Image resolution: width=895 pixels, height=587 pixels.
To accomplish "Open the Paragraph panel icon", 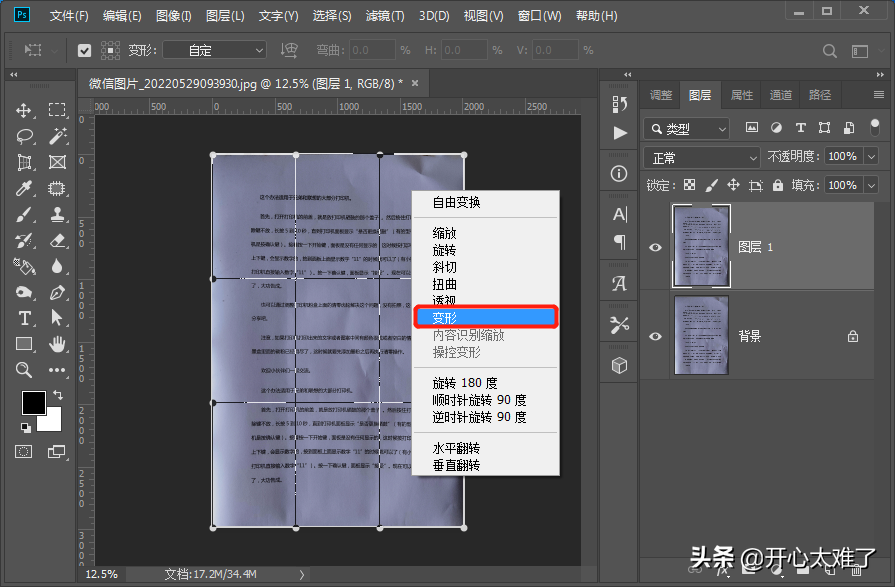I will [x=620, y=243].
